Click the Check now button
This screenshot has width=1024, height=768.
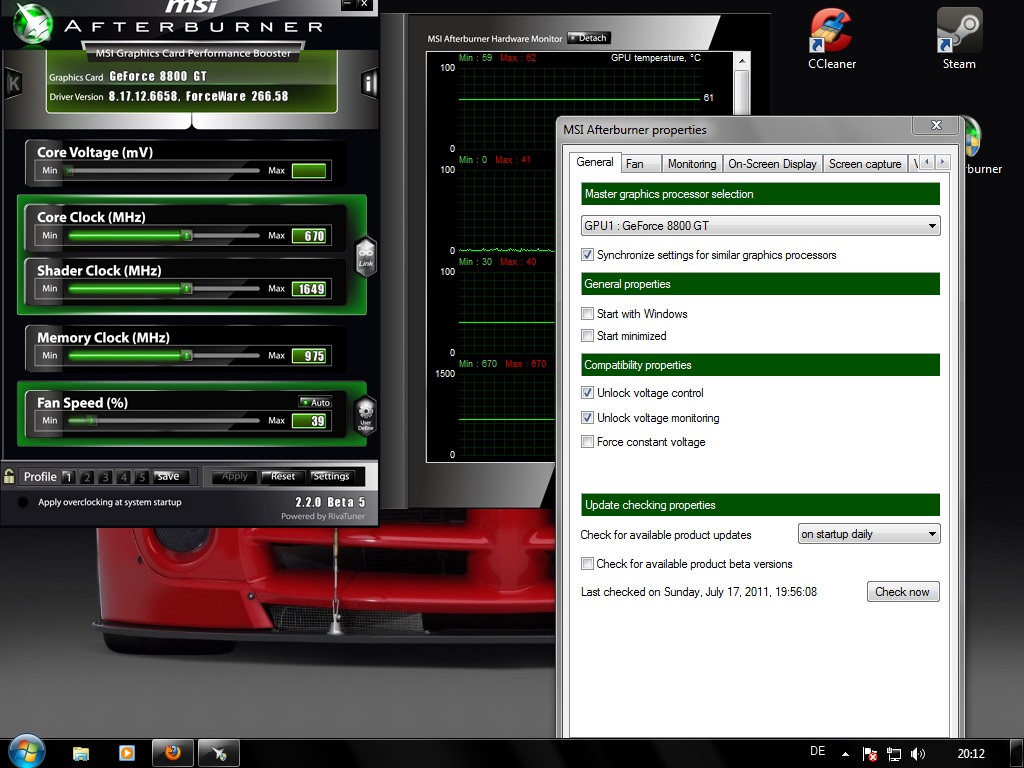click(x=903, y=592)
